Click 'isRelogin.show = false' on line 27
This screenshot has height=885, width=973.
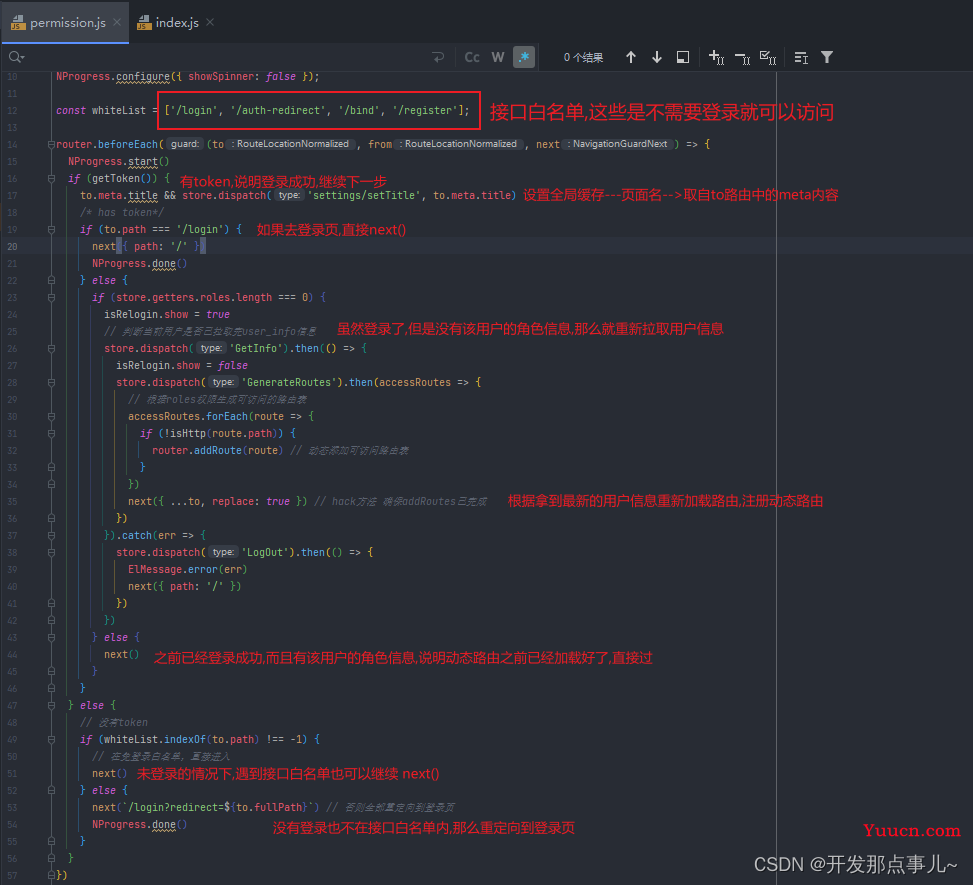pos(181,366)
